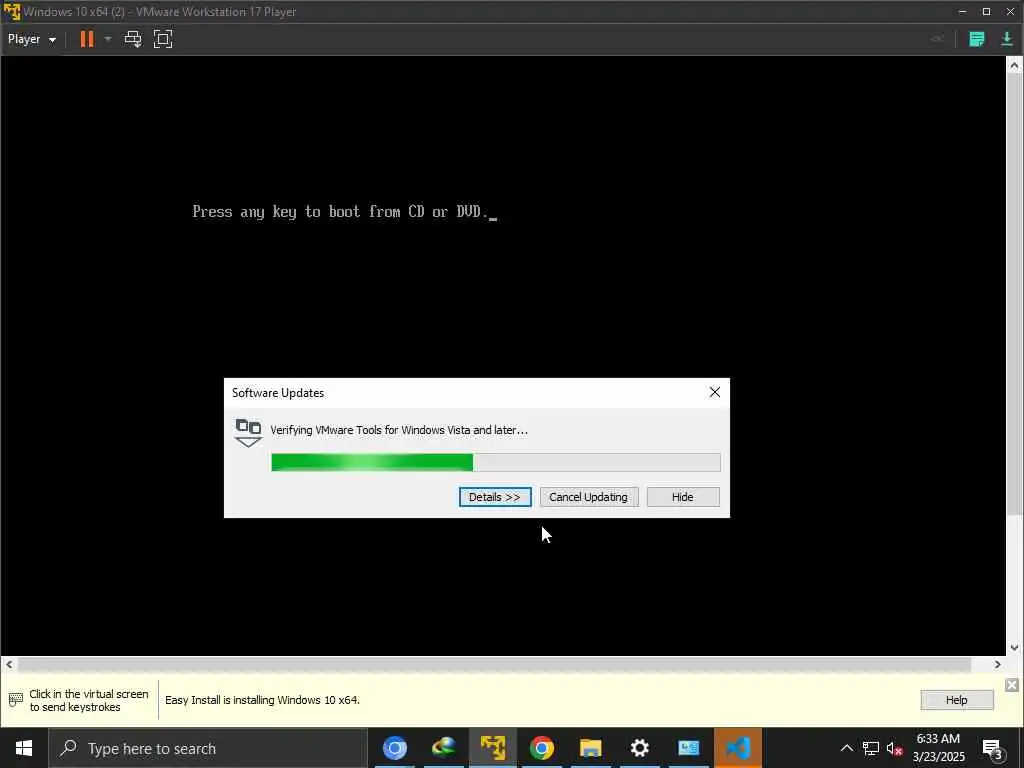Open the clock and date flyout
The height and width of the screenshot is (768, 1024).
pos(939,748)
